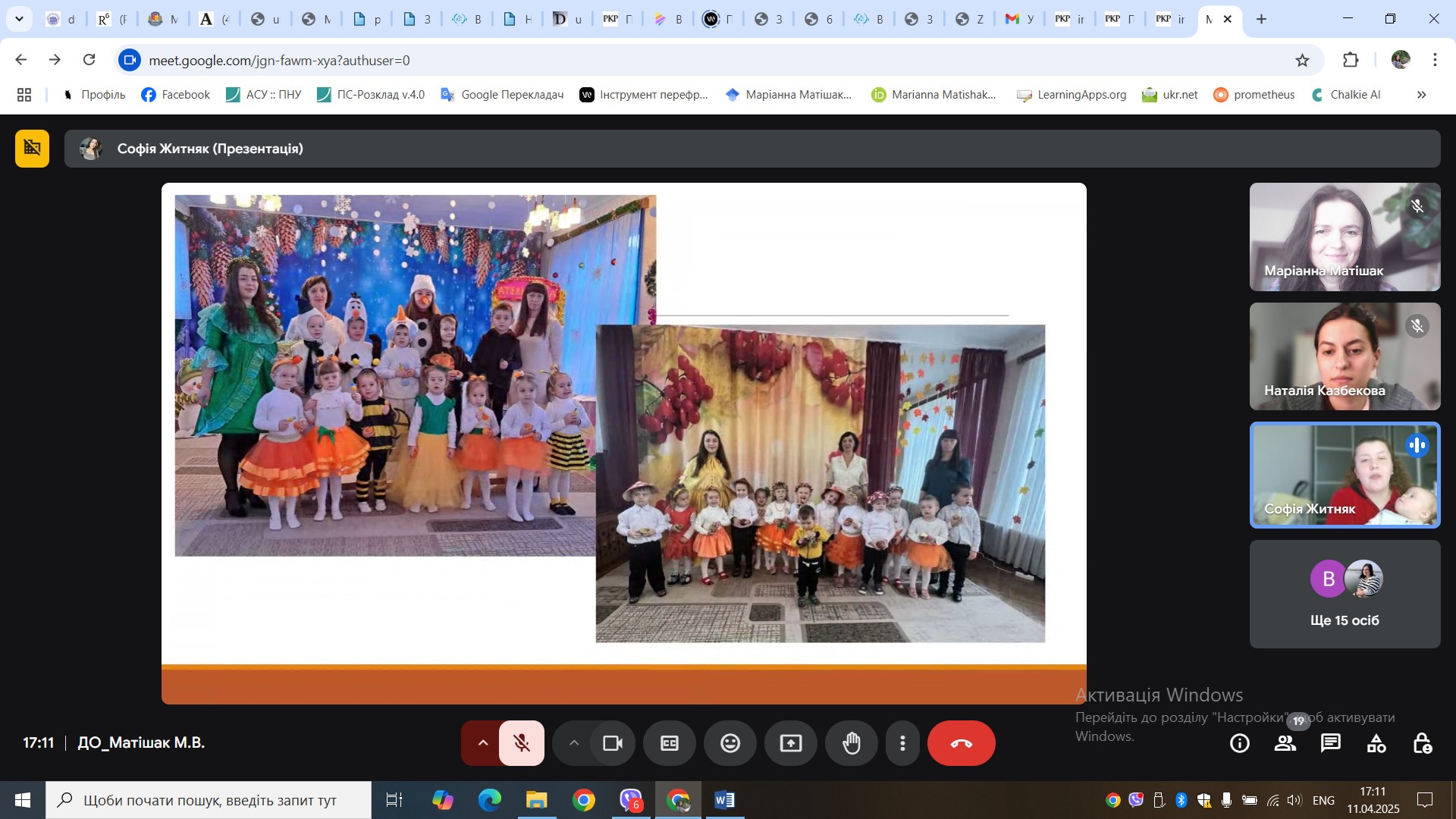Toggle the camera on or off
The height and width of the screenshot is (819, 1456).
click(x=612, y=743)
